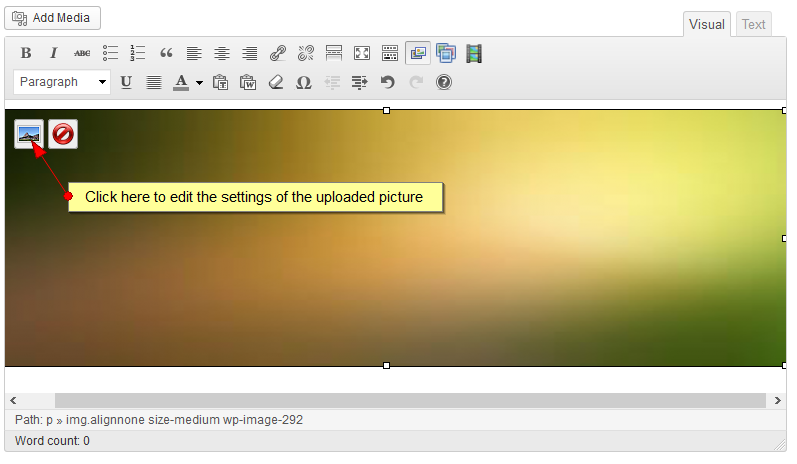
Task: Click the highlighted image gallery toolbar icon
Action: [x=418, y=53]
